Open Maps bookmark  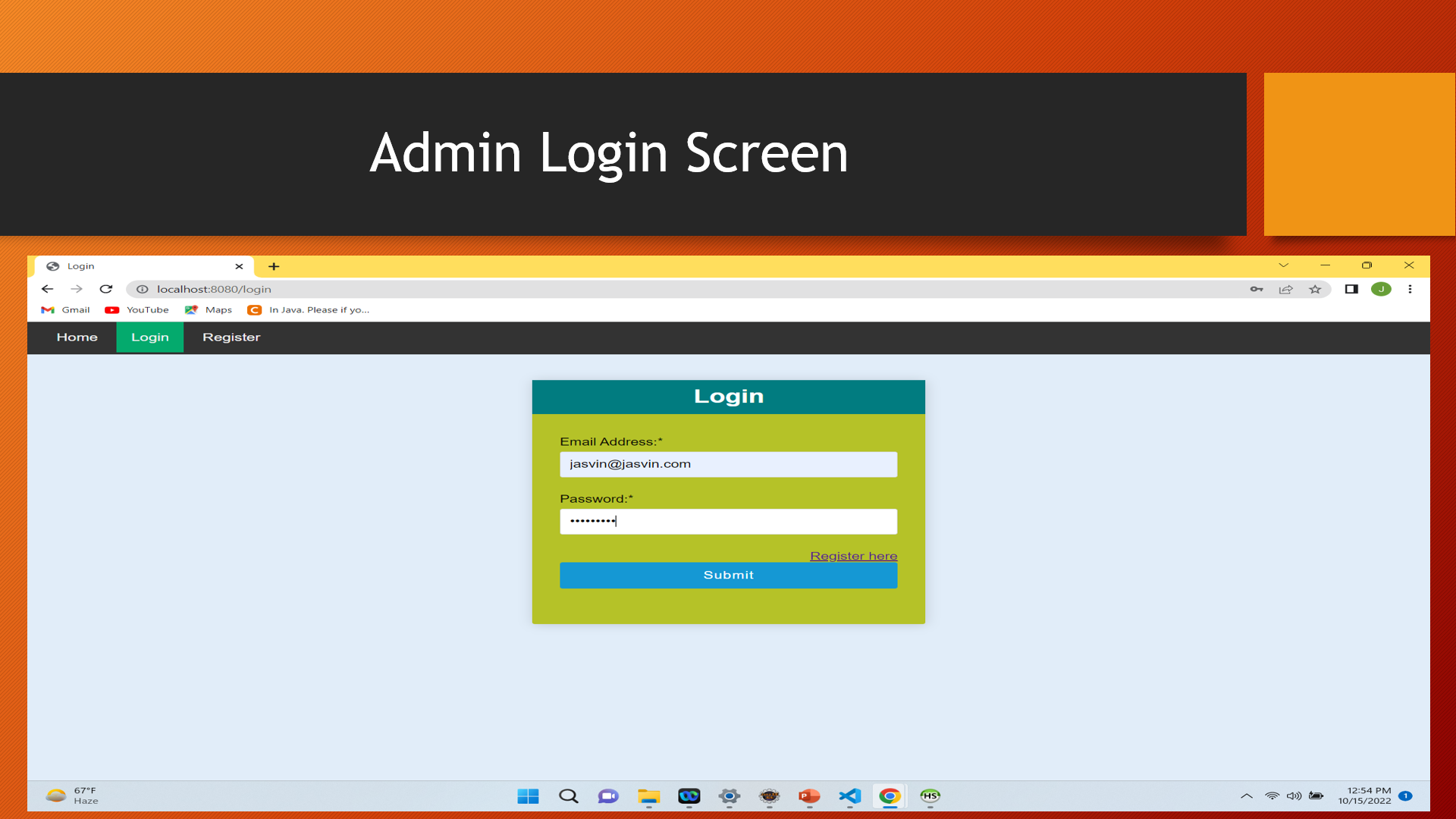pos(209,310)
